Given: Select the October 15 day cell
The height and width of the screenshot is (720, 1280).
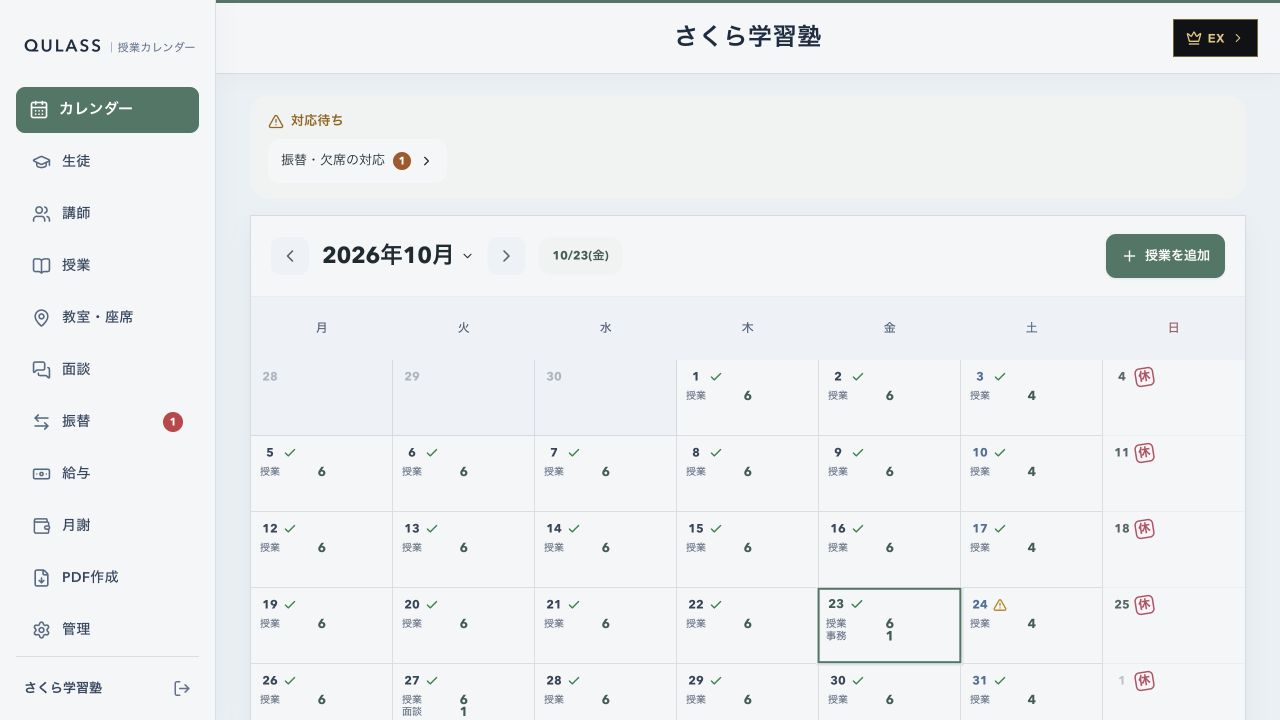Looking at the screenshot, I should coord(747,549).
